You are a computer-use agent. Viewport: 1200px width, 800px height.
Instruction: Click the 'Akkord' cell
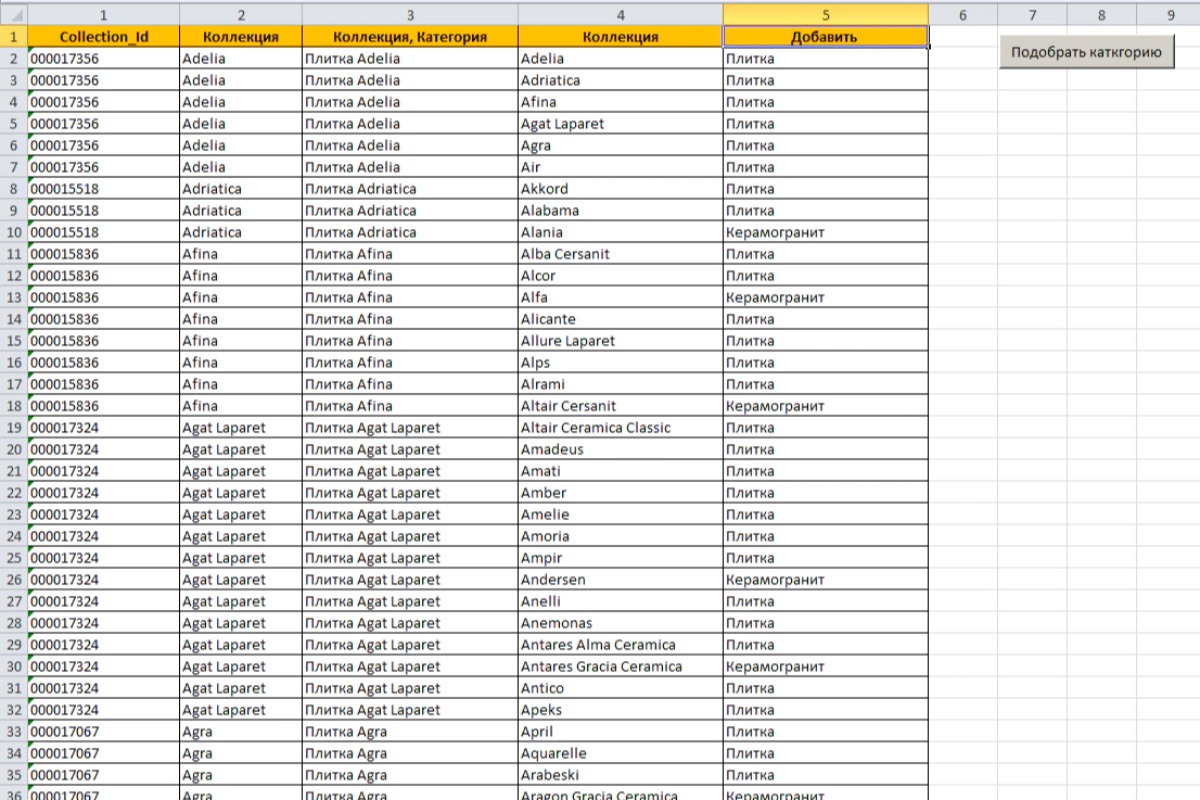(621, 189)
